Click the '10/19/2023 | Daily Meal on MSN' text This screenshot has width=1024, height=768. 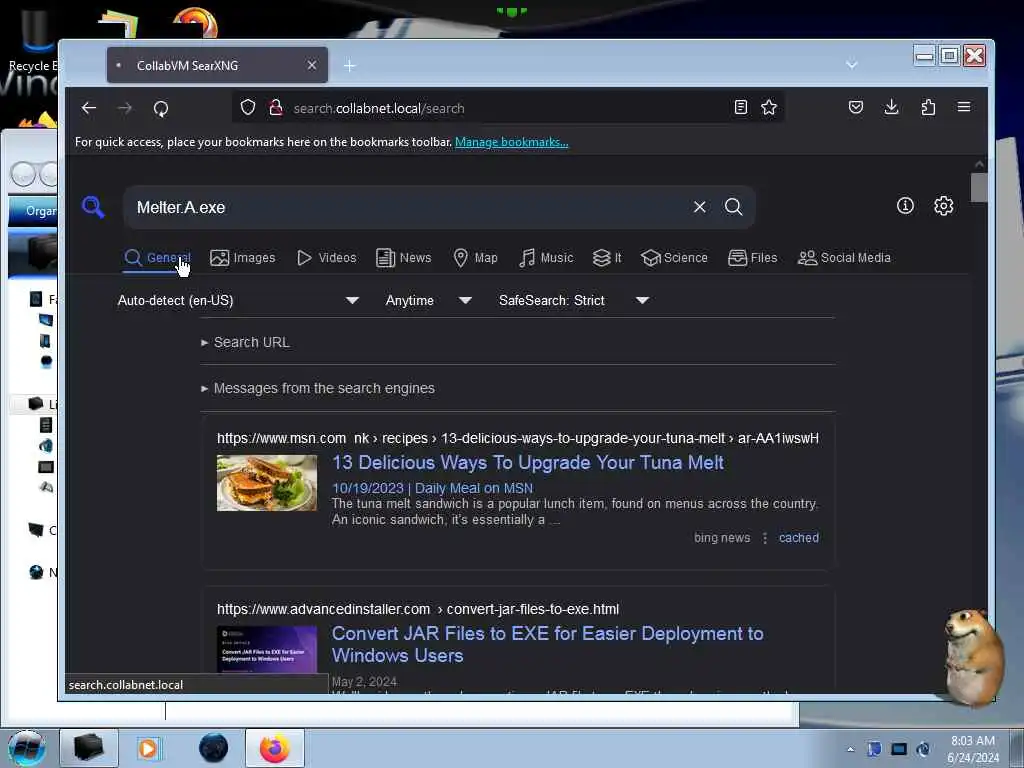pyautogui.click(x=432, y=488)
